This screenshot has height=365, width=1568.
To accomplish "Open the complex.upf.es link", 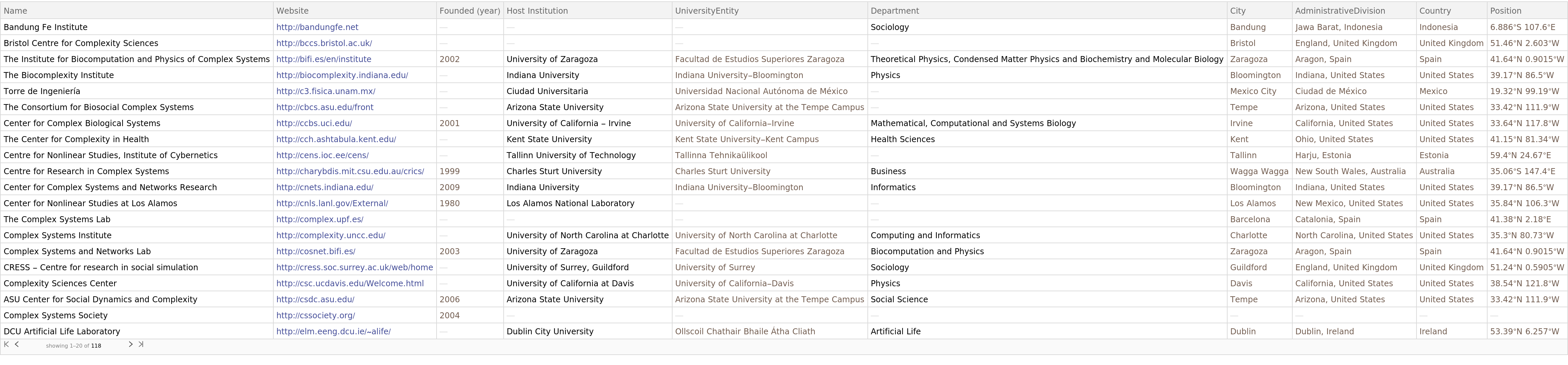I will (x=319, y=220).
